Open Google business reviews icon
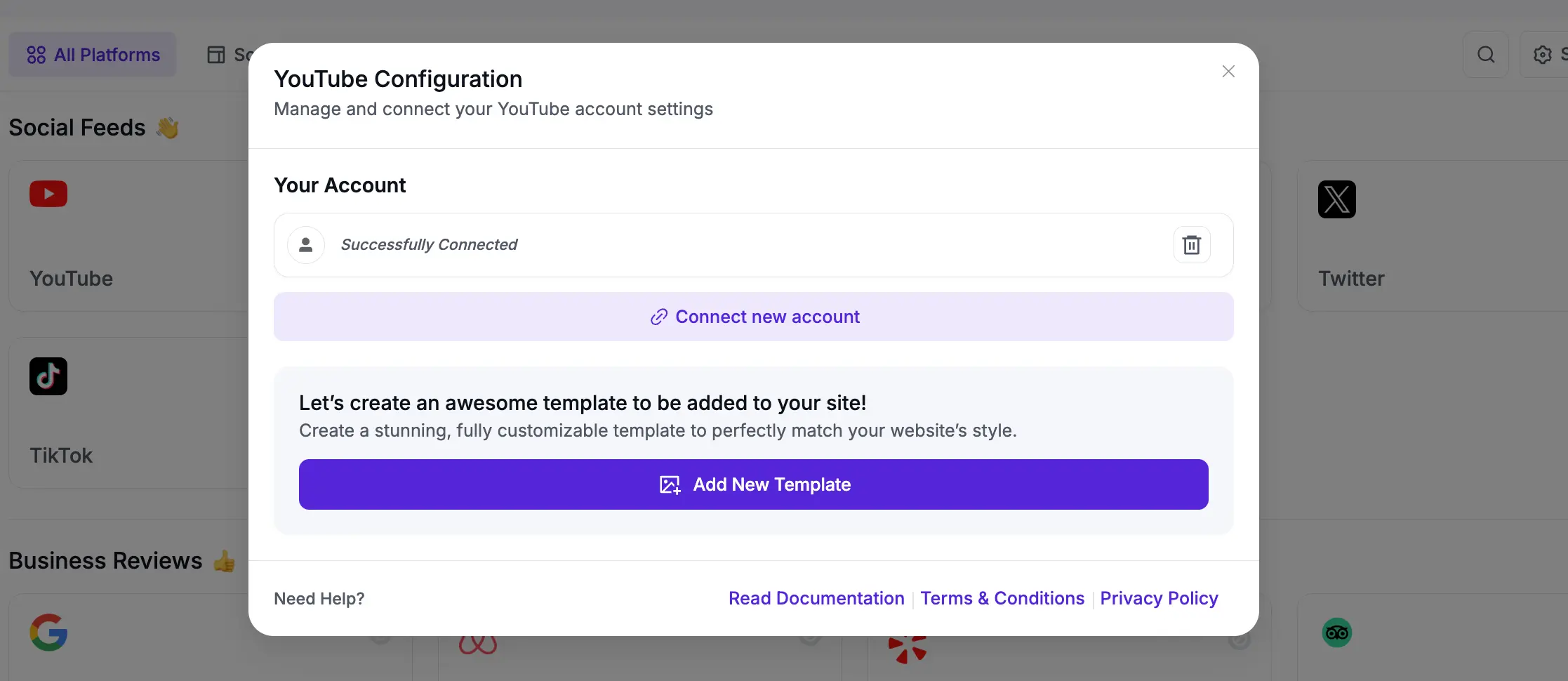This screenshot has width=1568, height=681. tap(48, 632)
